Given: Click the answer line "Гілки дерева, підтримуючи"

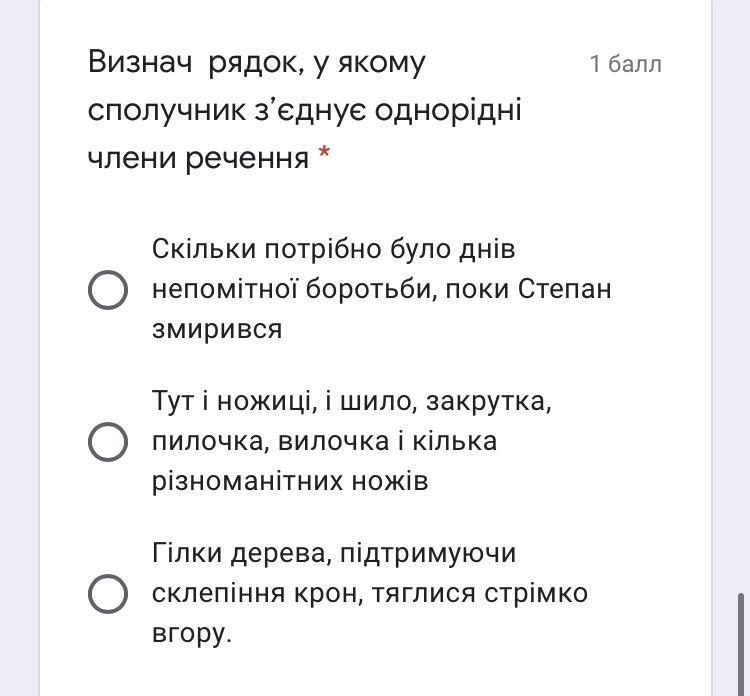Looking at the screenshot, I should tap(334, 553).
